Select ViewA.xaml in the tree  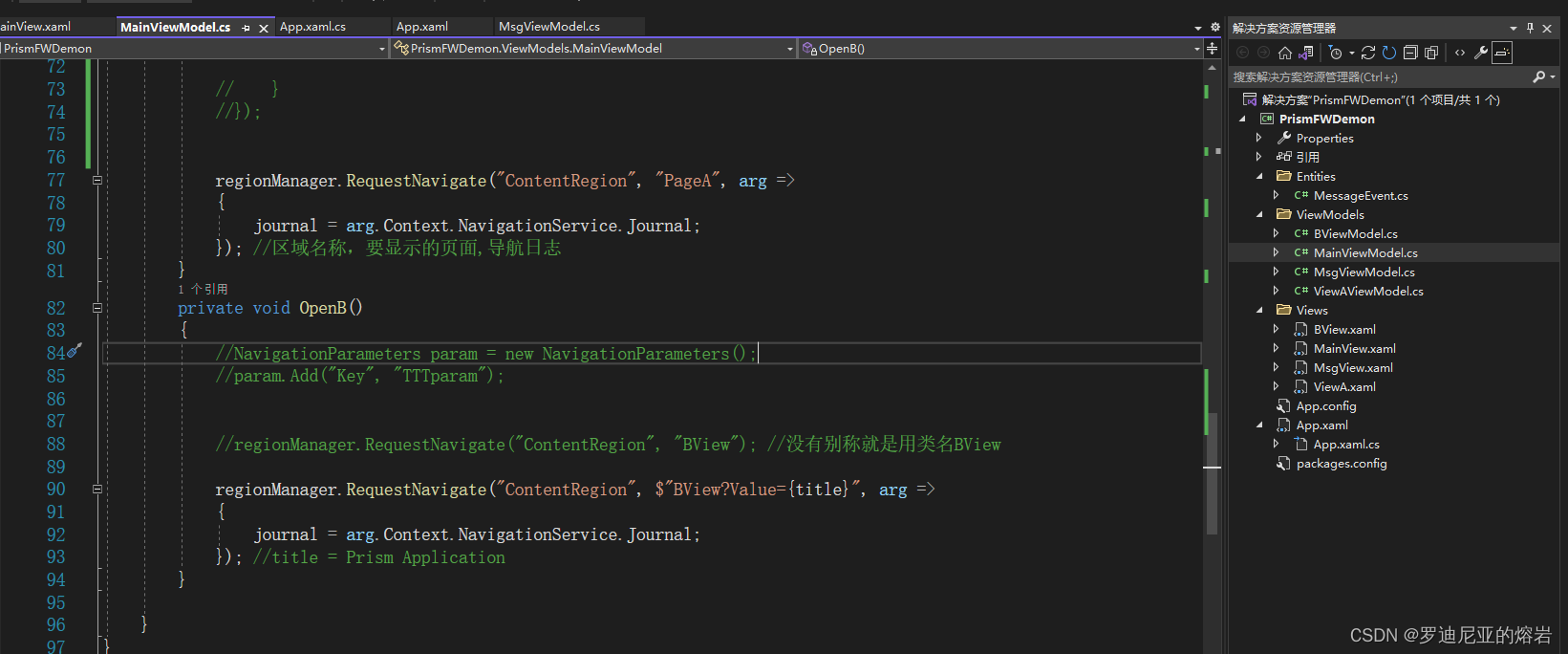[x=1344, y=386]
